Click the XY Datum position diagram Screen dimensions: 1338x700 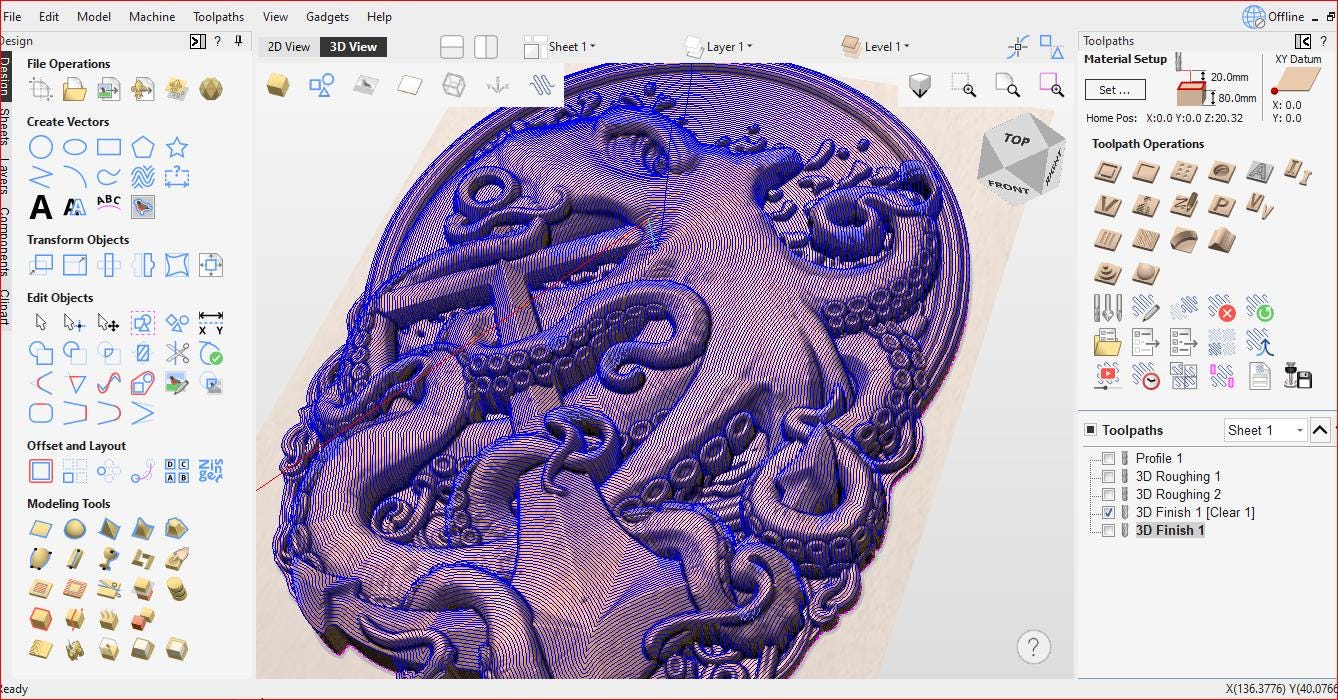pos(1297,82)
